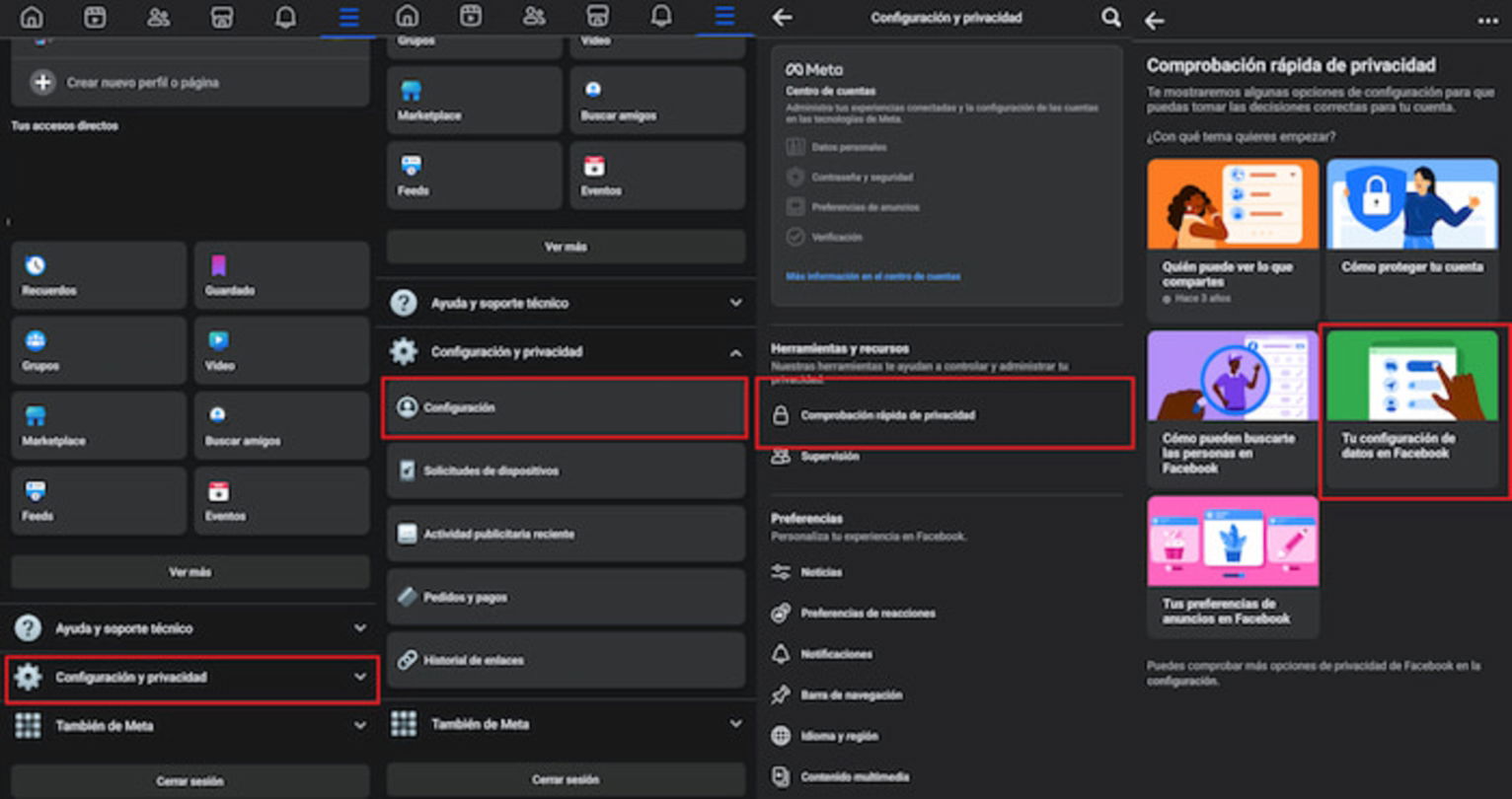Open Eventos tile on the Recuerdos screen
The height and width of the screenshot is (799, 1512).
(281, 501)
